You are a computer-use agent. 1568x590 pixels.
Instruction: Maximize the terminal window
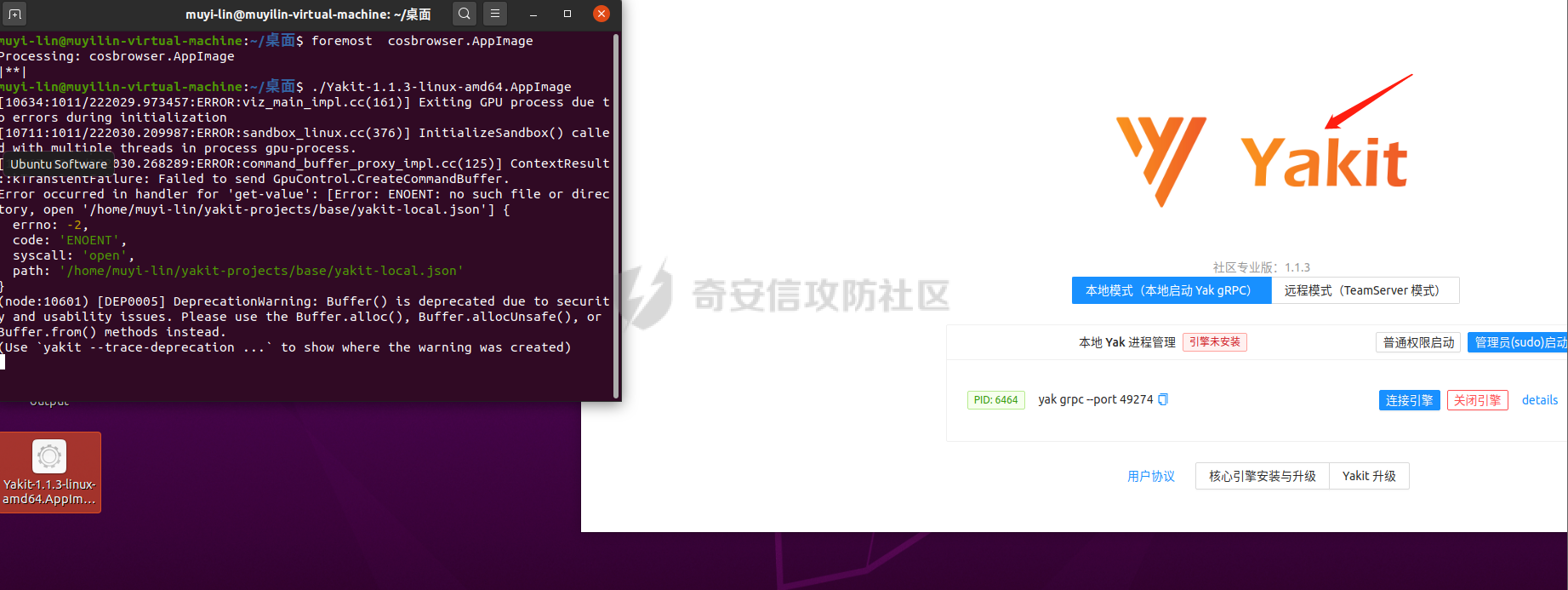coord(567,14)
